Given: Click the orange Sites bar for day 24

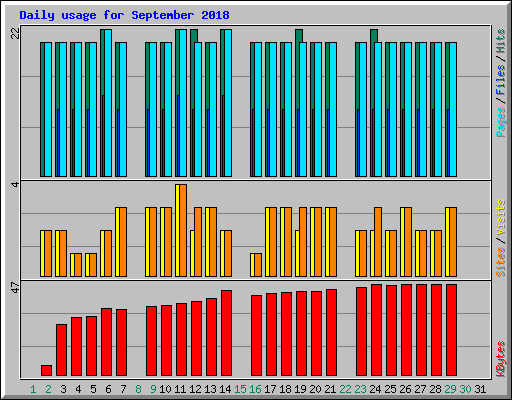Looking at the screenshot, I should click(378, 242).
